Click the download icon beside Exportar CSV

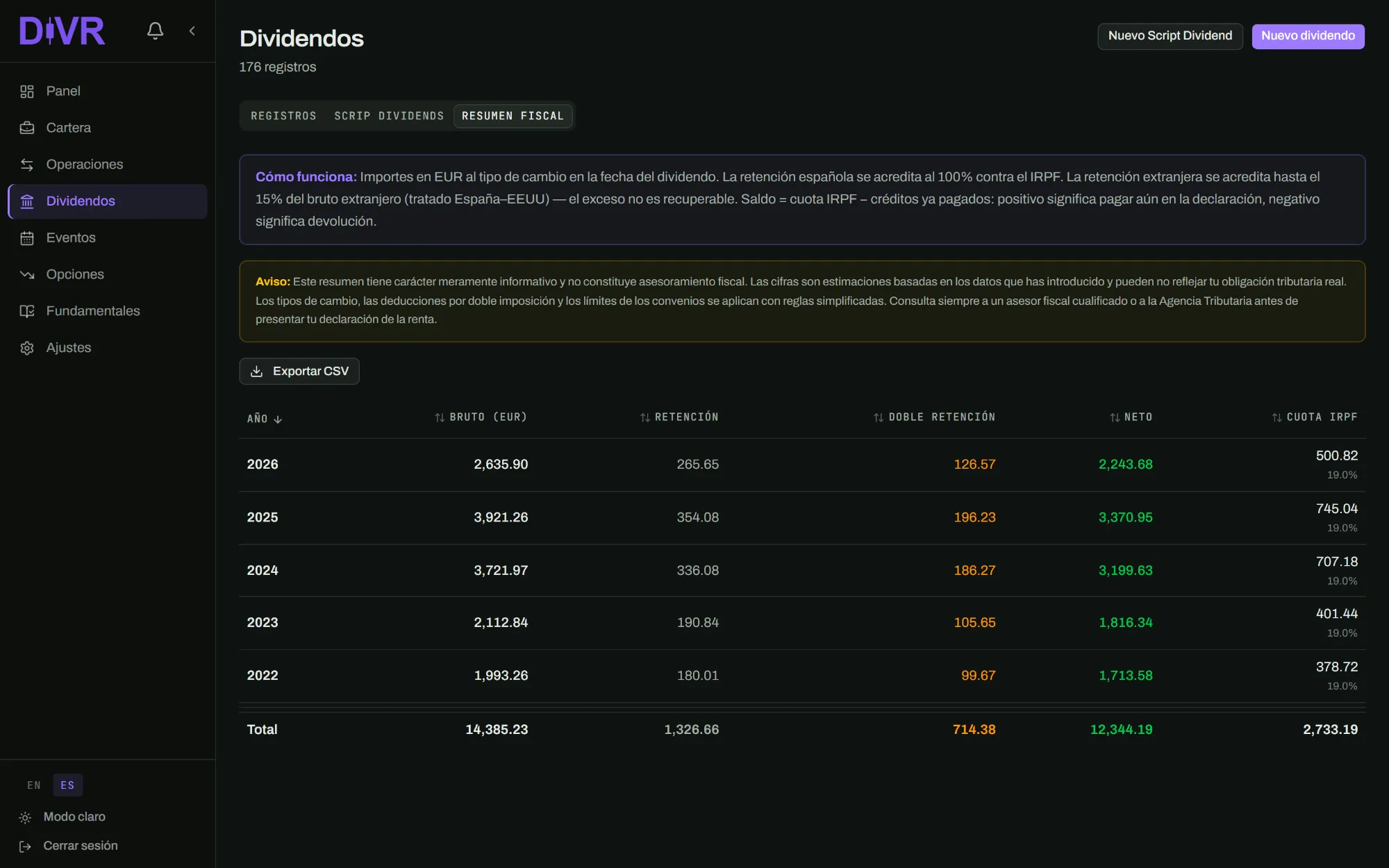(x=257, y=372)
